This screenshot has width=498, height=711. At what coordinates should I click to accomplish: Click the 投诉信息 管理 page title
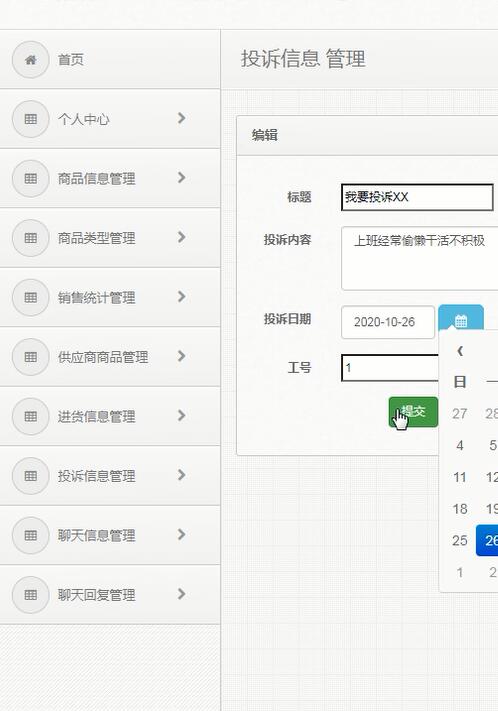tap(303, 58)
